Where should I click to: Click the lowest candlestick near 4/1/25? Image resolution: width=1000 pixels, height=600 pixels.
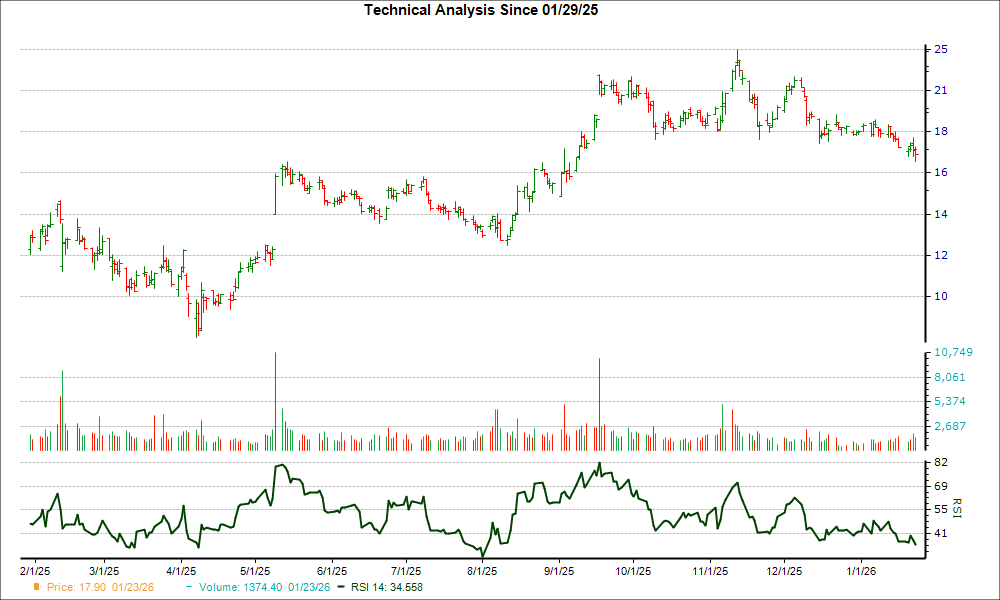click(196, 330)
